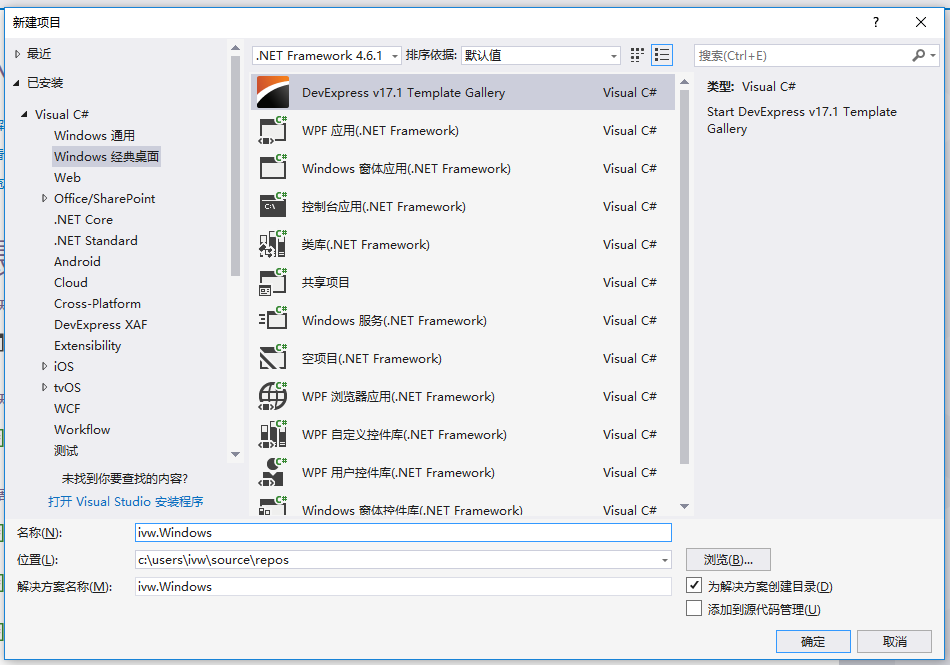Image resolution: width=950 pixels, height=665 pixels.
Task: Select the 测试 category
Action: [x=65, y=451]
